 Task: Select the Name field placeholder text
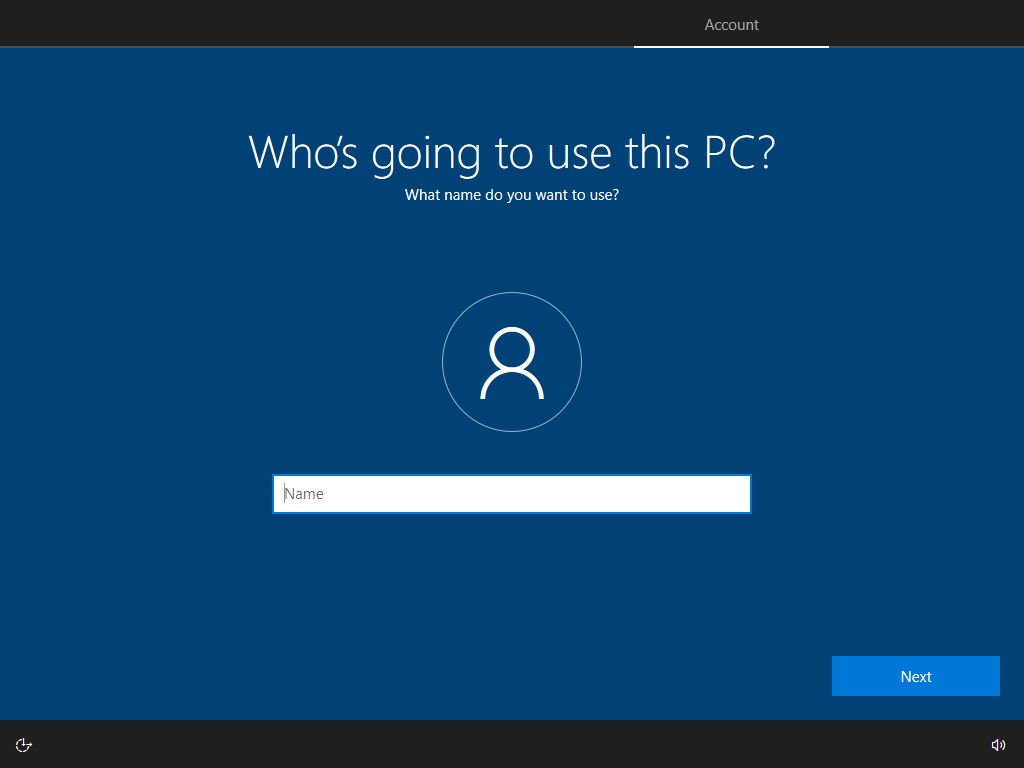(x=304, y=493)
